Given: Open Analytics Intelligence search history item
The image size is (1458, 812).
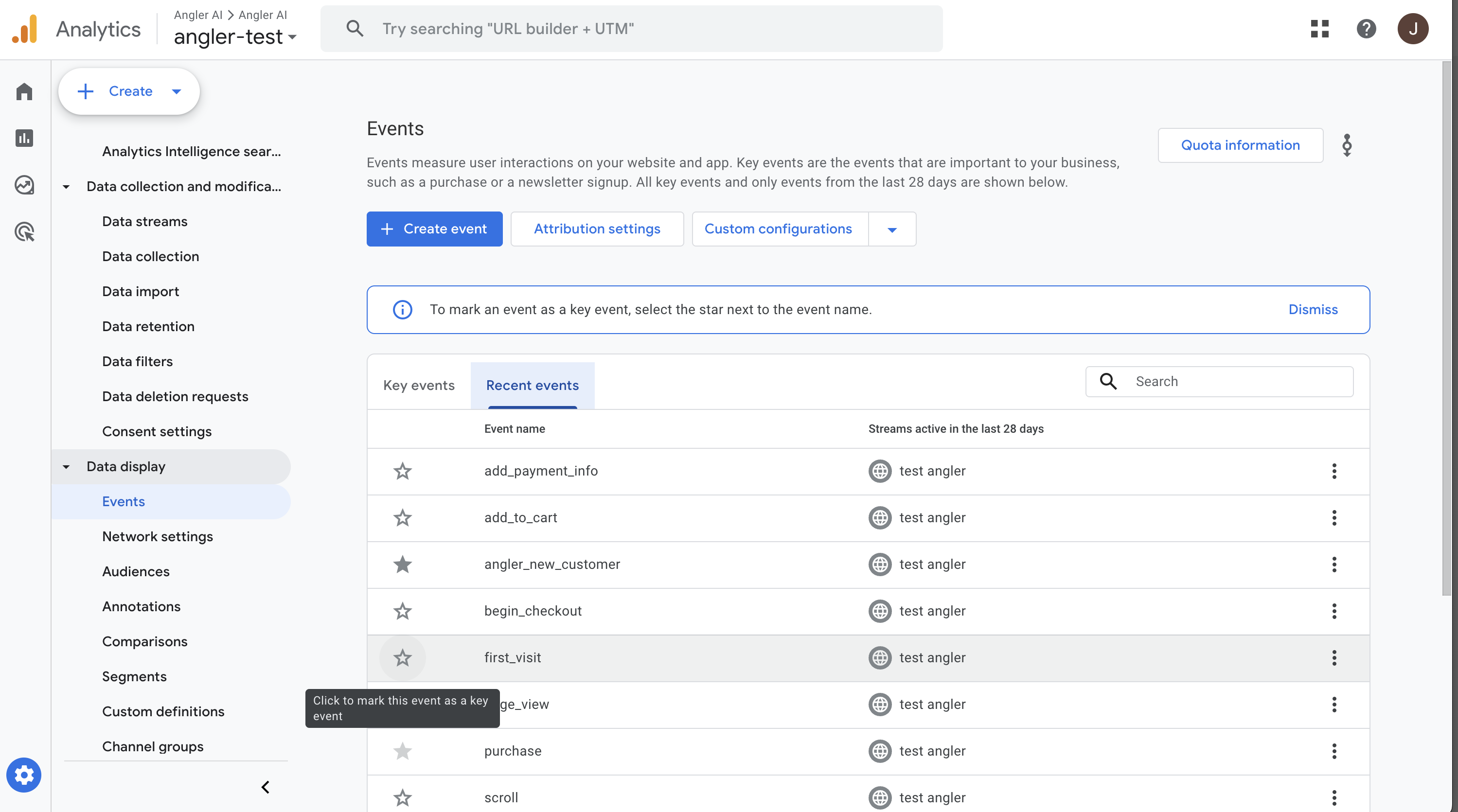Looking at the screenshot, I should point(191,152).
